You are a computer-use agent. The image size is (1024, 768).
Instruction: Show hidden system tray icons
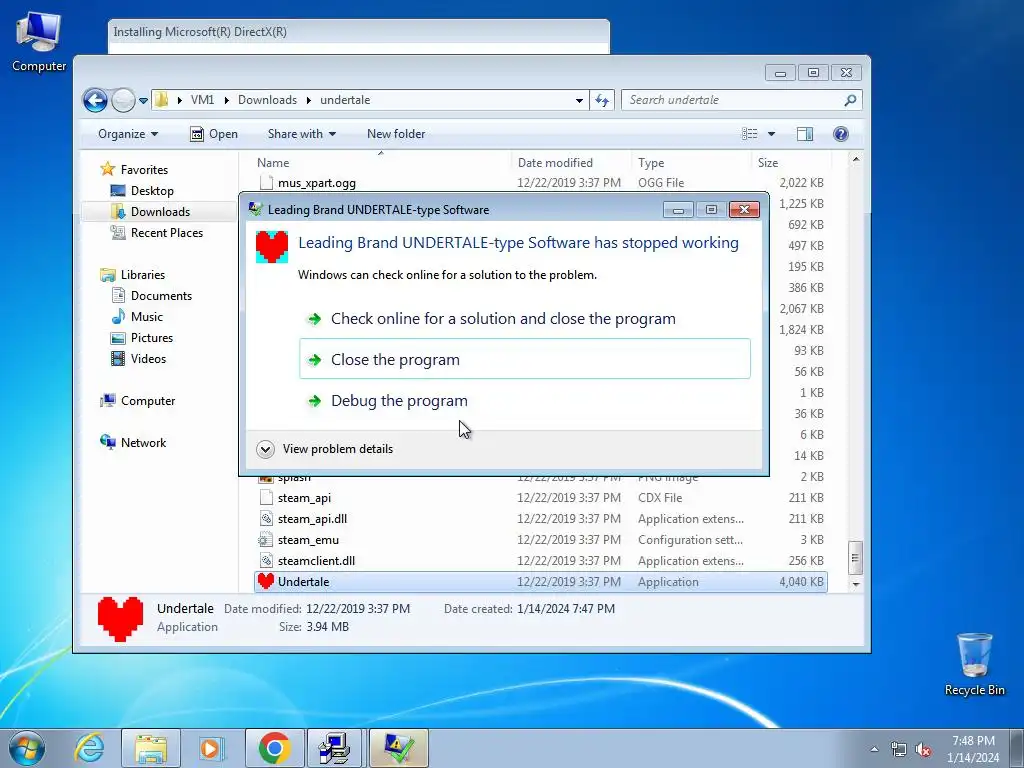pyautogui.click(x=874, y=749)
